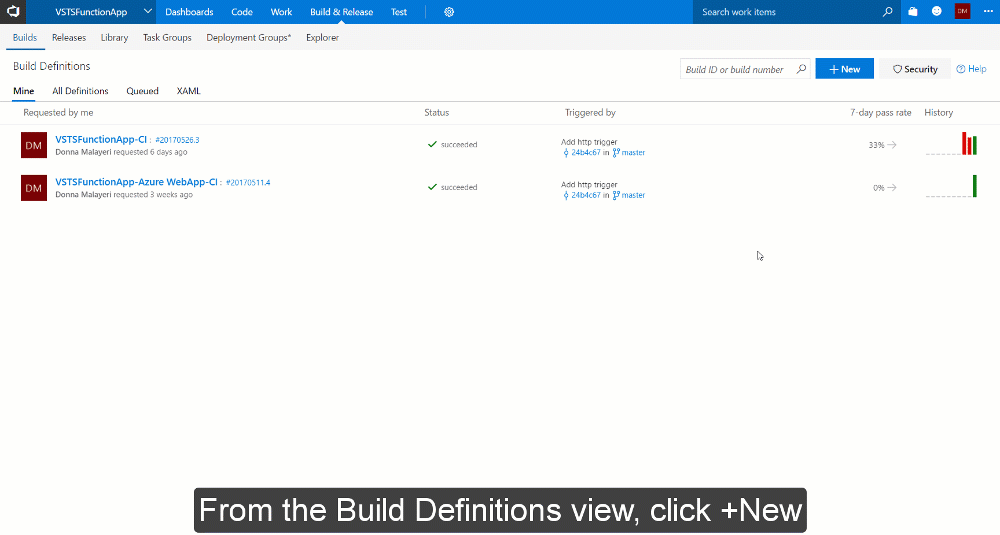This screenshot has width=1000, height=535.
Task: Focus the Build ID or build number field
Action: (737, 69)
